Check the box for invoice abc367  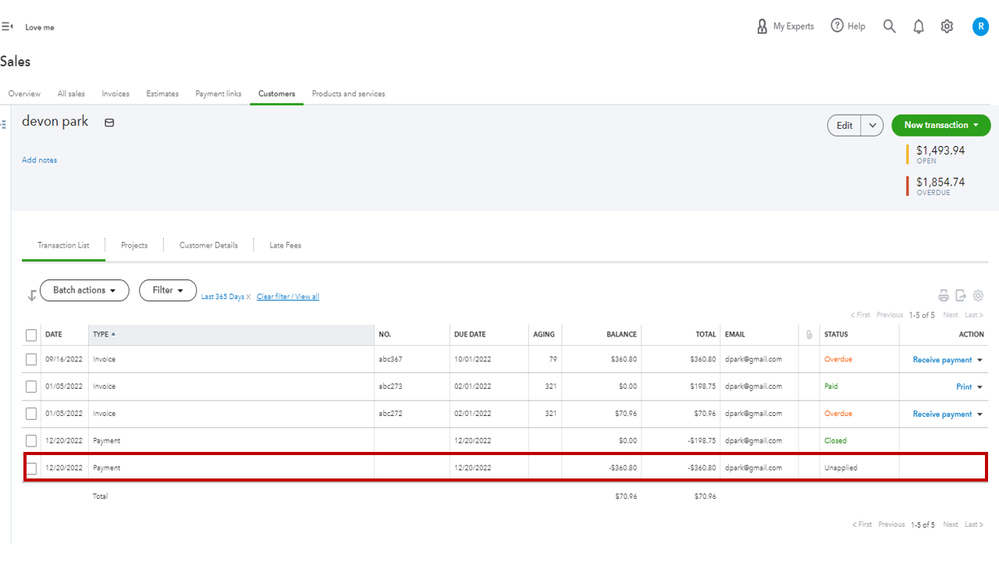coord(31,360)
